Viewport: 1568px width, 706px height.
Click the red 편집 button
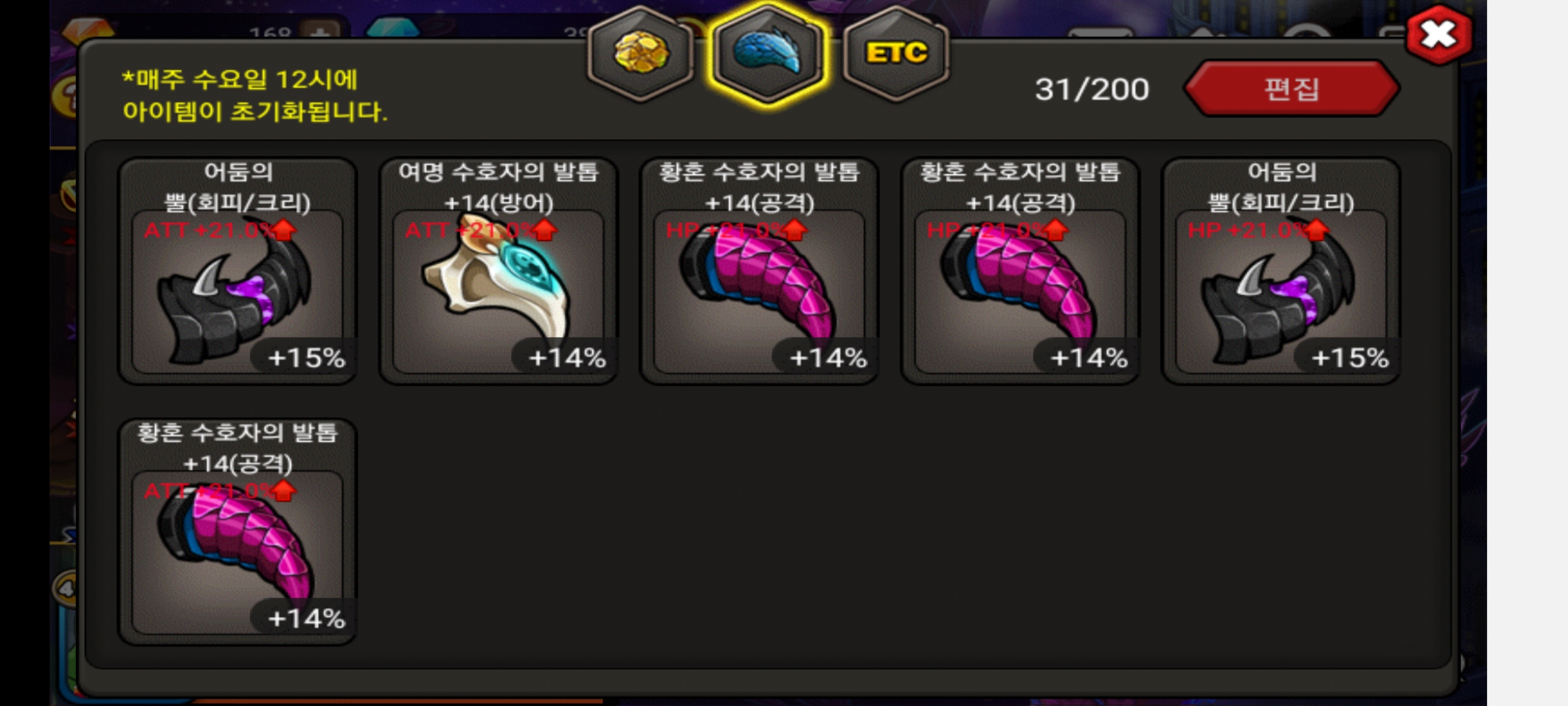pos(1292,89)
